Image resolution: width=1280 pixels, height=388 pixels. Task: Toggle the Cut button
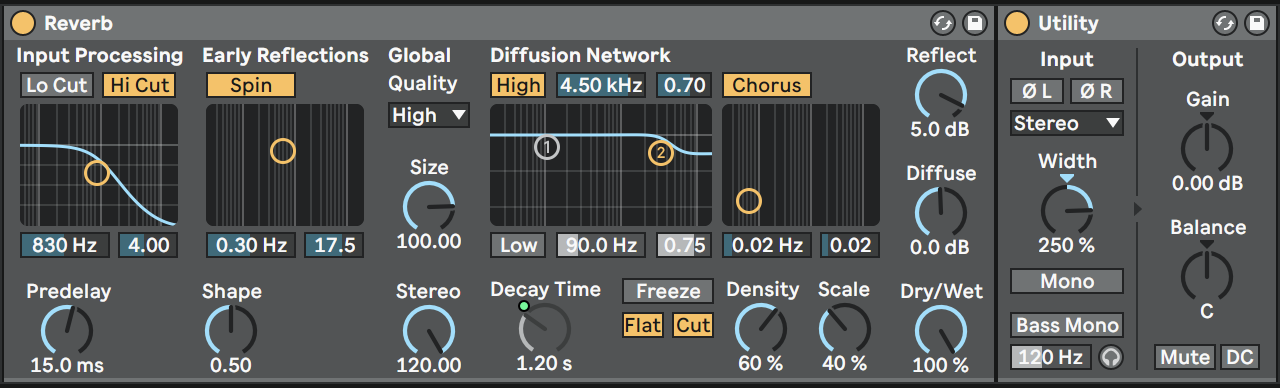coord(693,325)
